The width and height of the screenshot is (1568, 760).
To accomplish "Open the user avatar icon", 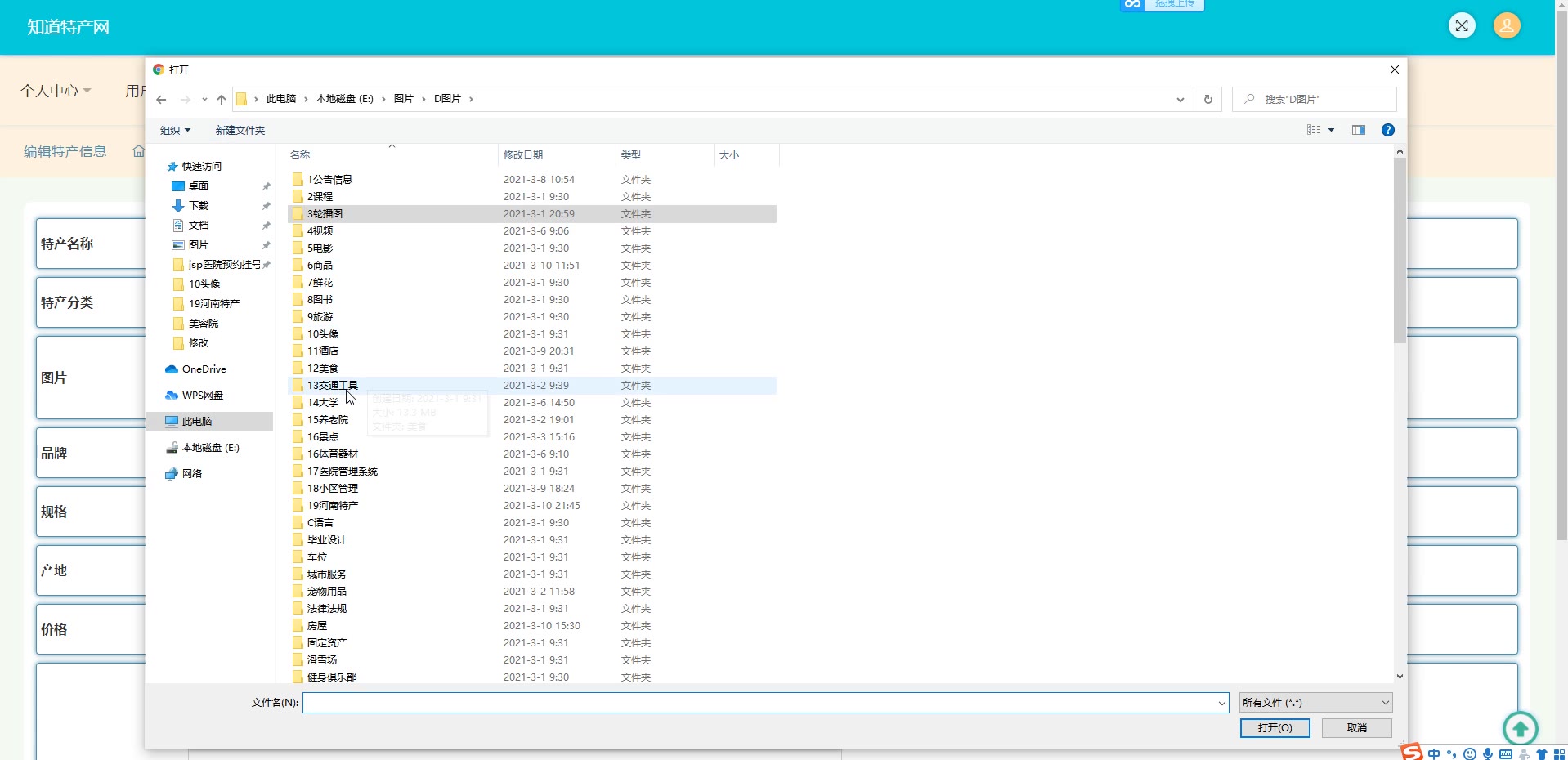I will coord(1506,26).
